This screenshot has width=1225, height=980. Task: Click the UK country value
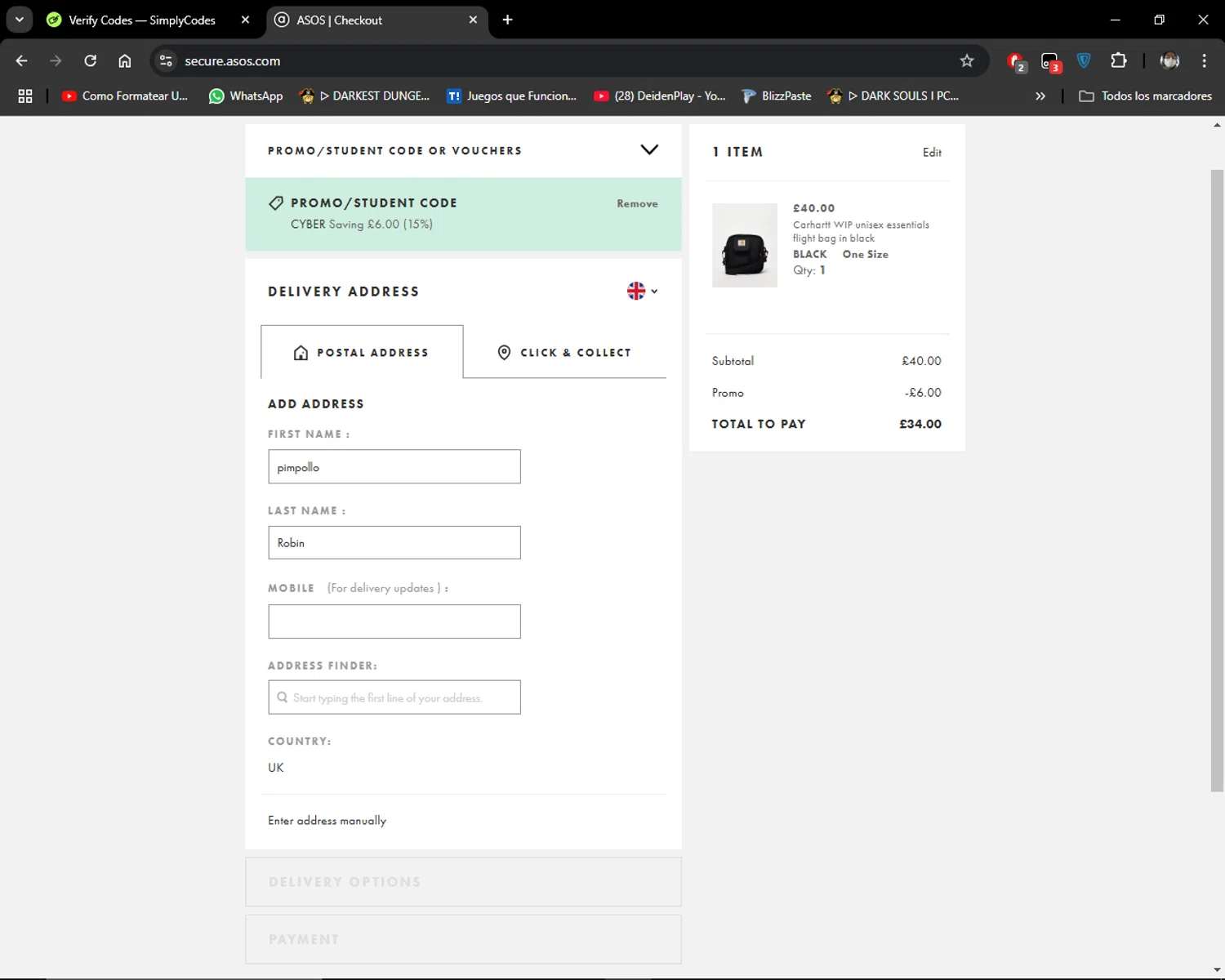(276, 768)
